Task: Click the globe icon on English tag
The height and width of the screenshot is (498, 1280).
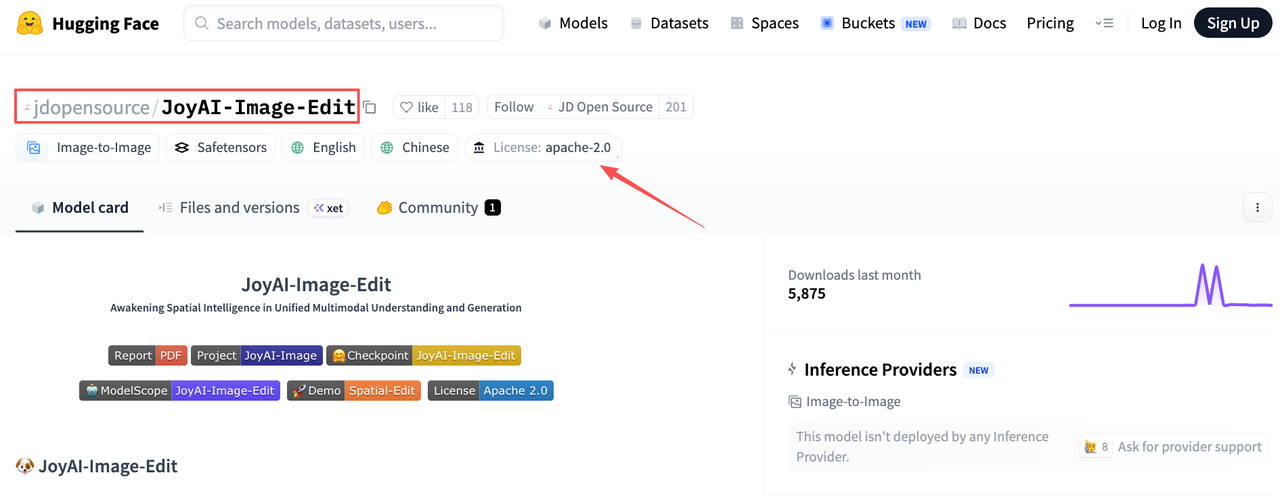Action: [x=297, y=147]
